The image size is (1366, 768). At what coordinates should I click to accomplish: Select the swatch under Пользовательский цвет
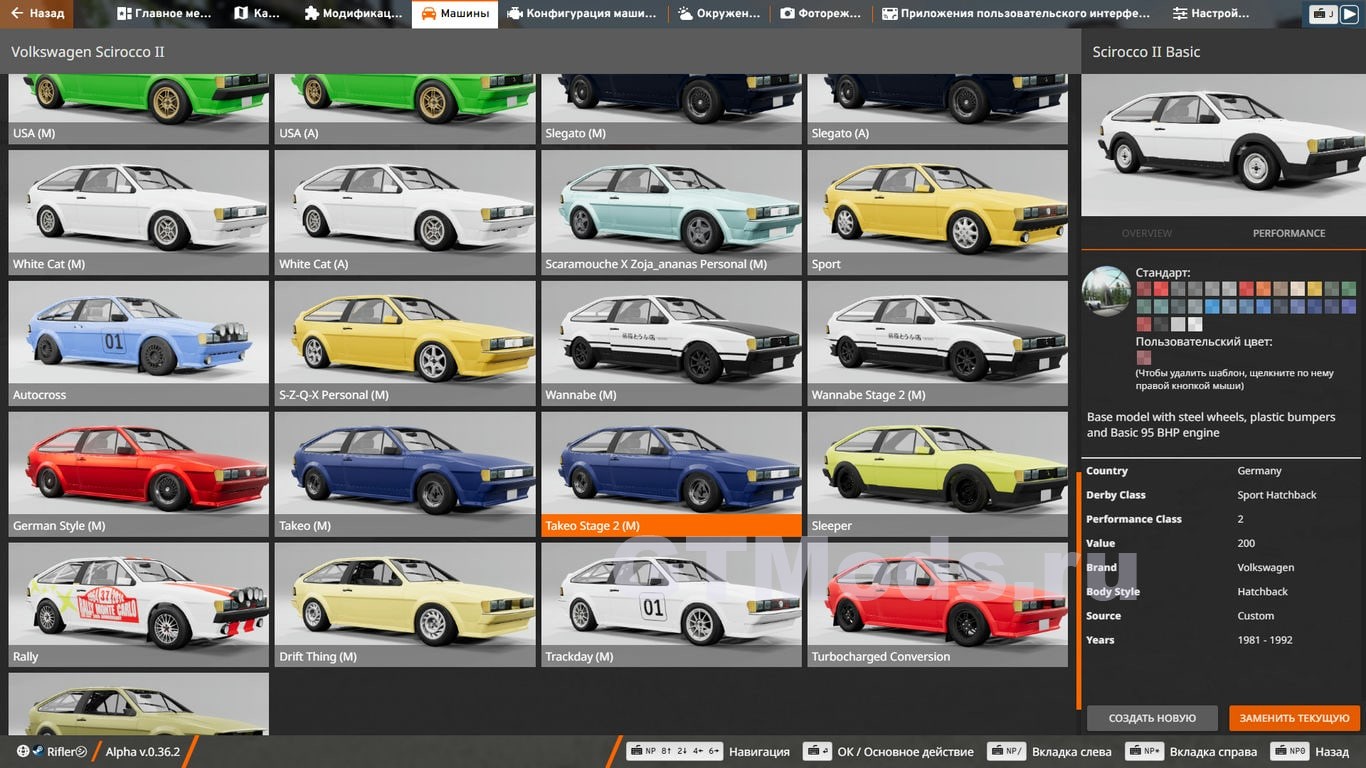[x=1143, y=358]
